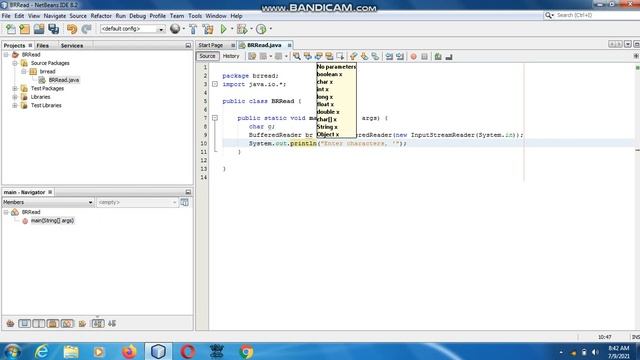Image resolution: width=640 pixels, height=360 pixels.
Task: Collapse the Source Packages tree node
Action: tap(15, 63)
